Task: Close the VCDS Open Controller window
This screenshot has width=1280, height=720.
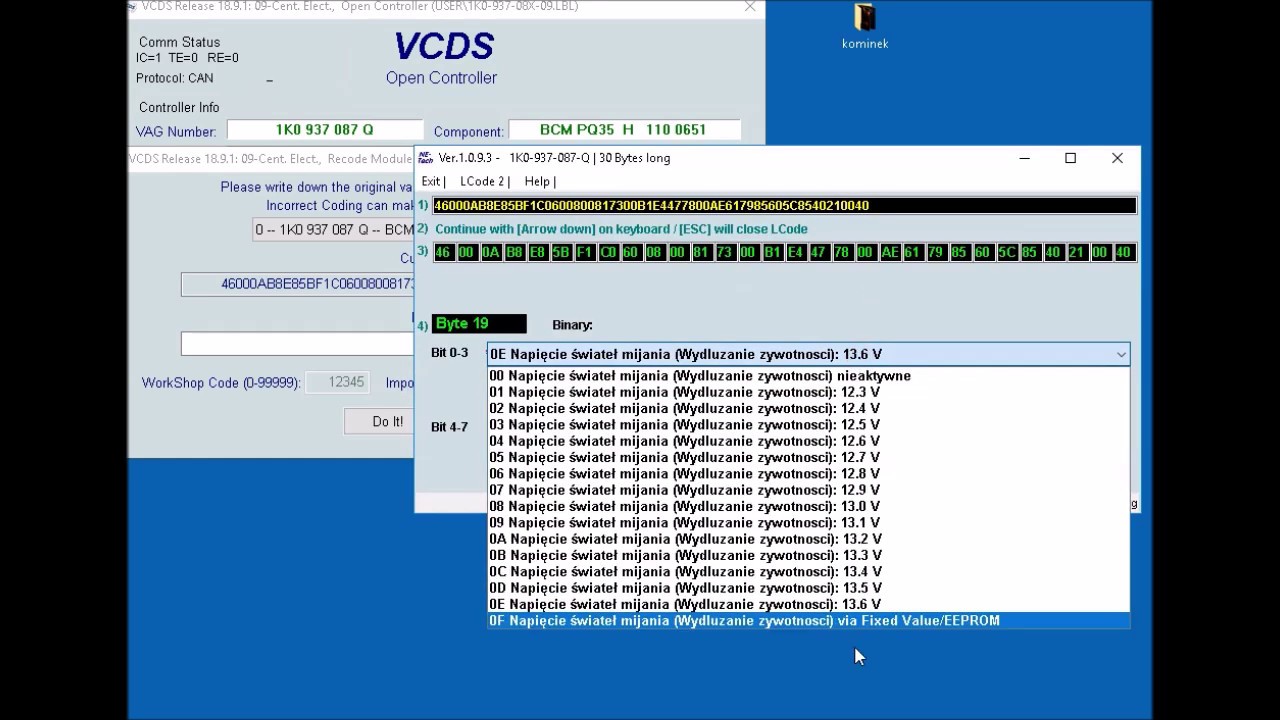Action: [750, 7]
